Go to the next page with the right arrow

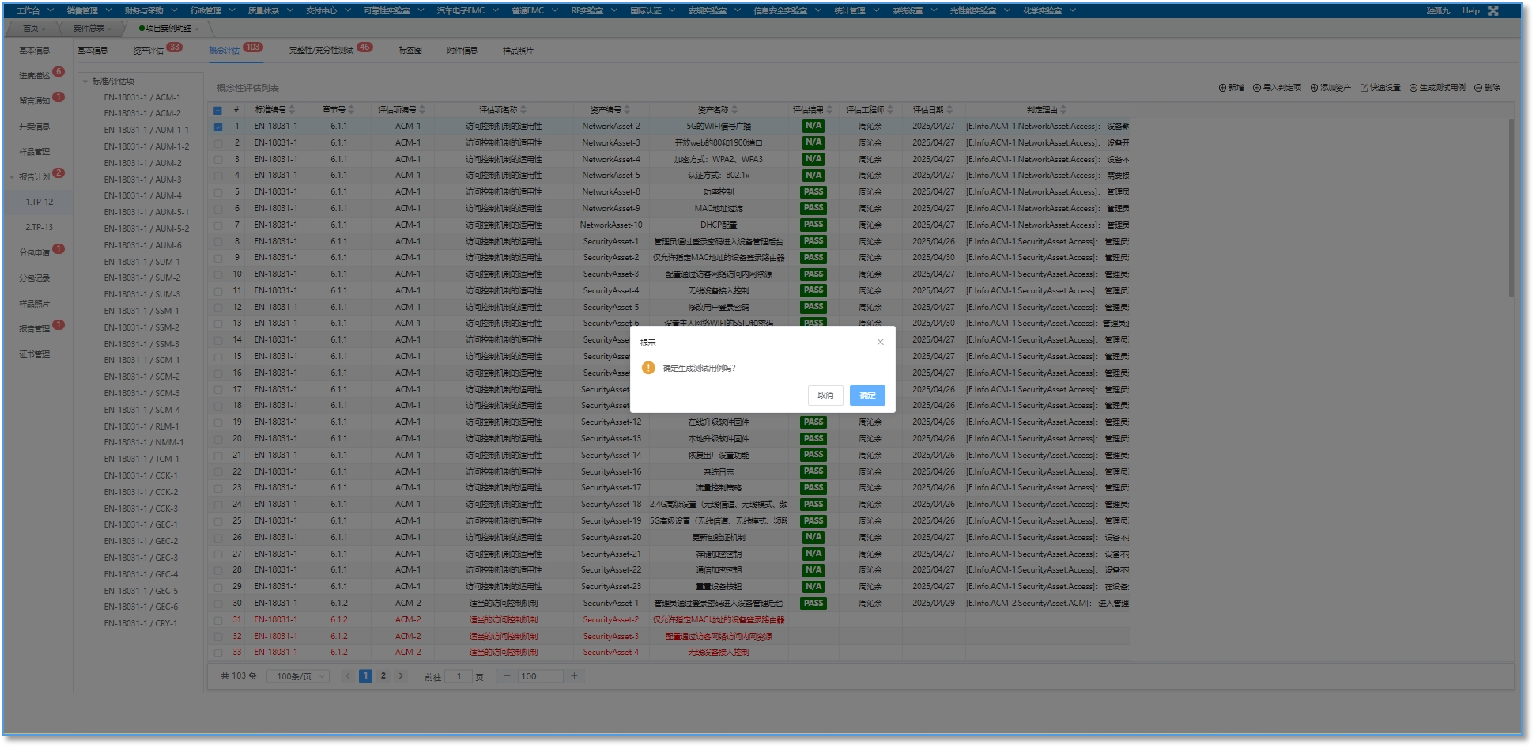[x=401, y=676]
